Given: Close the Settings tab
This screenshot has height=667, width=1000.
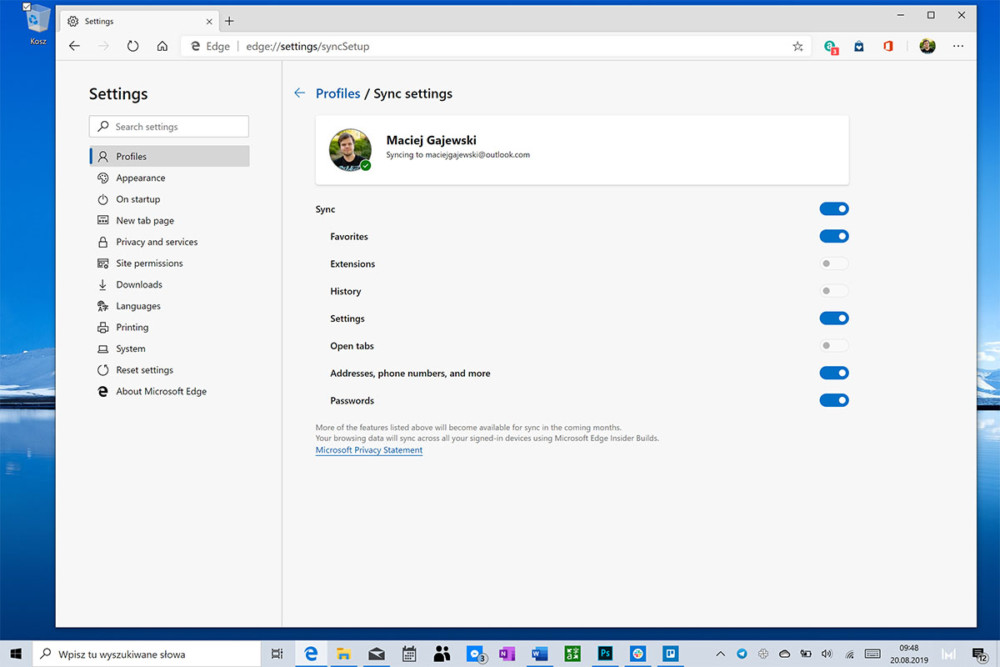Looking at the screenshot, I should point(209,21).
